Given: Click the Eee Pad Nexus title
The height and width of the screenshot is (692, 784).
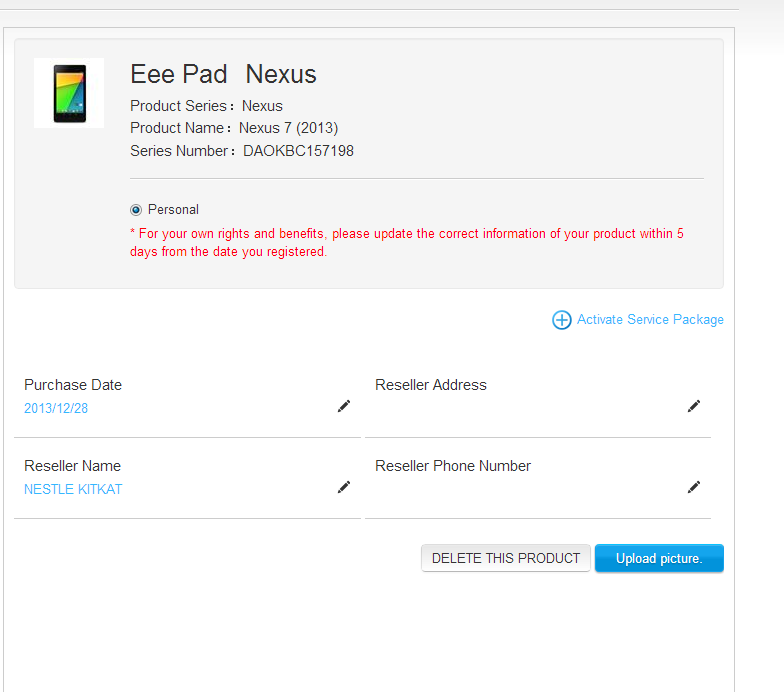Looking at the screenshot, I should 223,74.
